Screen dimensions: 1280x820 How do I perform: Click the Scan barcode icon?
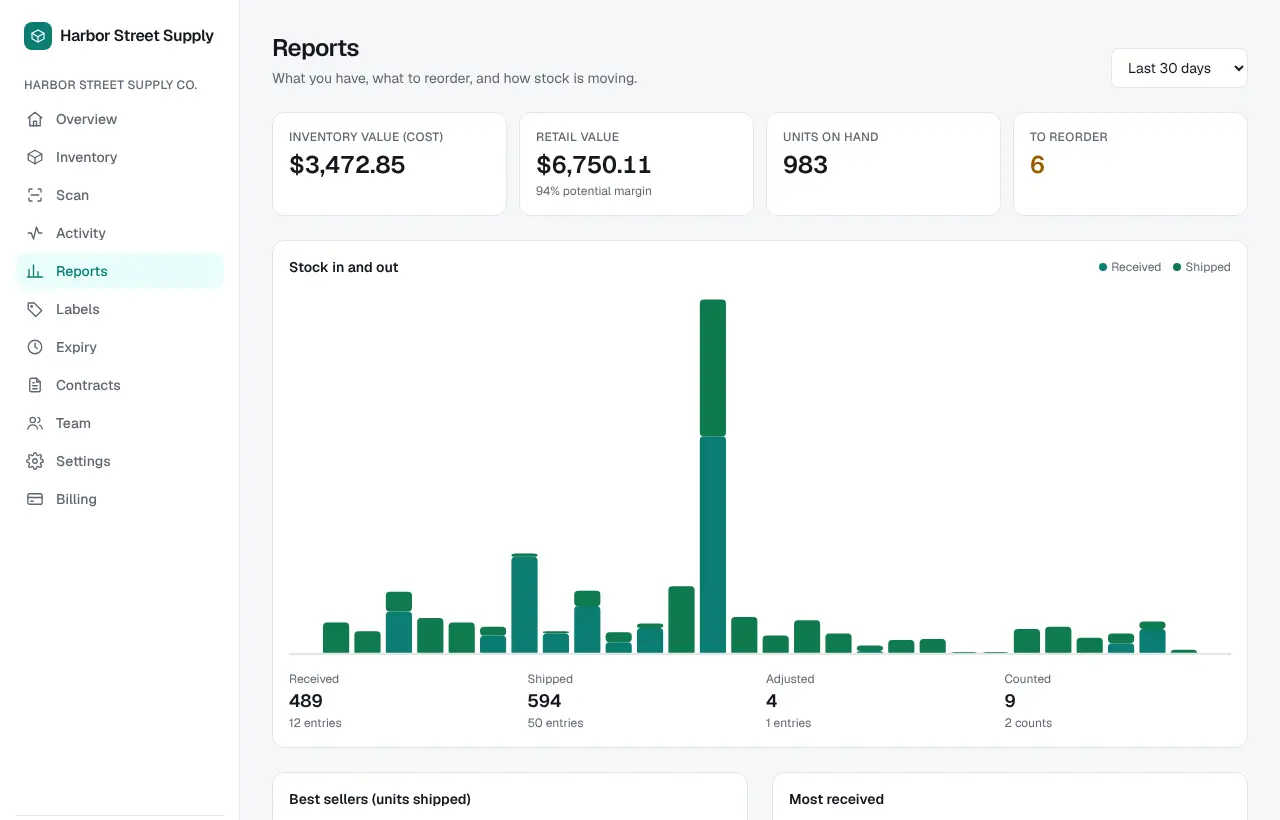click(35, 195)
